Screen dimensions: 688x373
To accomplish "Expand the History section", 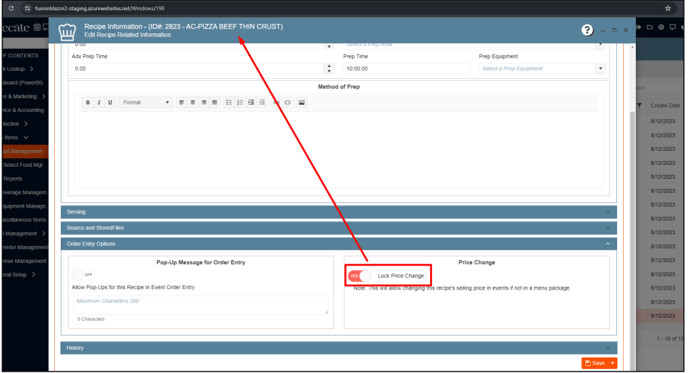I will coord(339,348).
